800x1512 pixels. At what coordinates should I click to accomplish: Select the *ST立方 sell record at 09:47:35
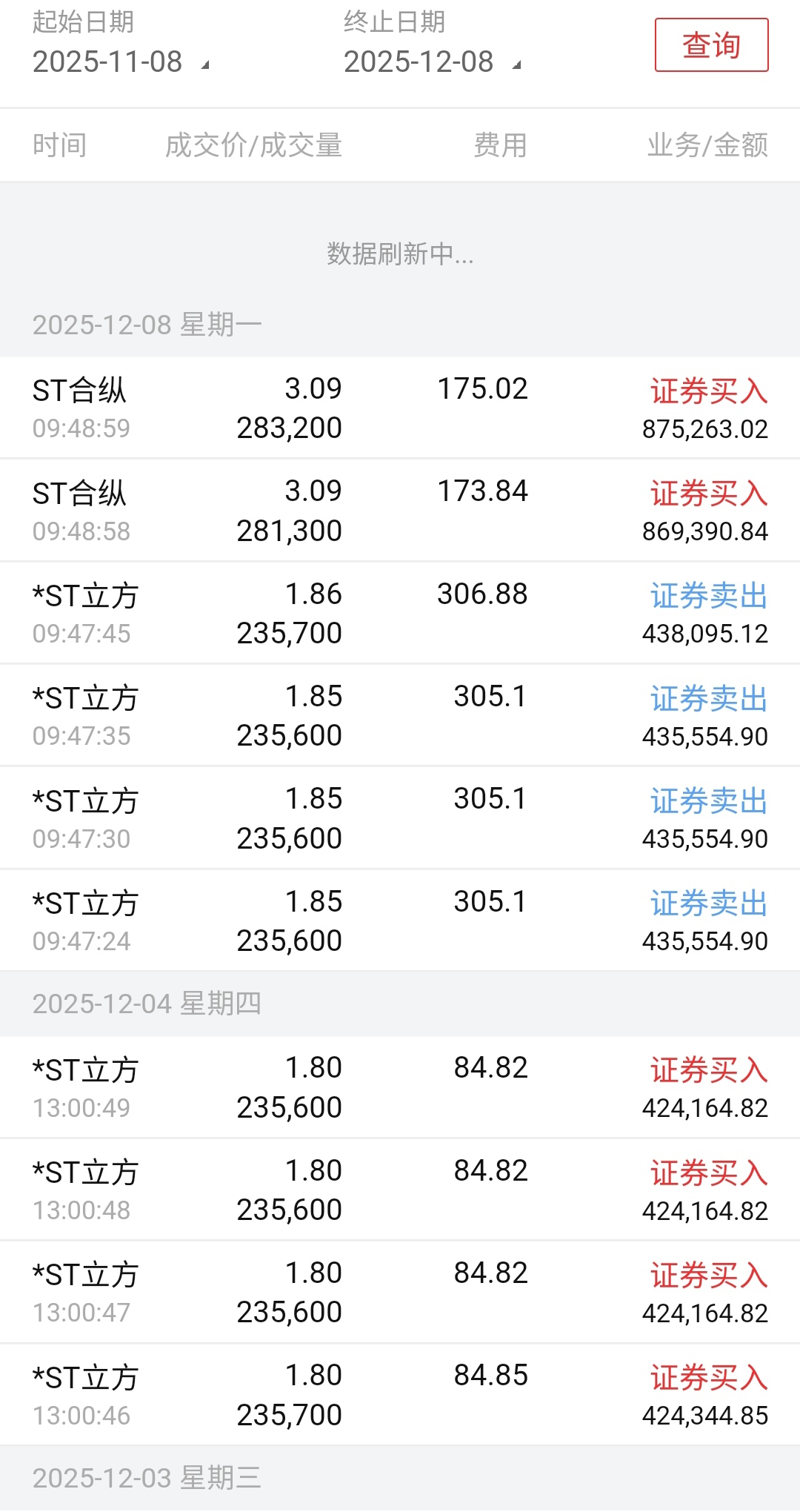(x=400, y=715)
